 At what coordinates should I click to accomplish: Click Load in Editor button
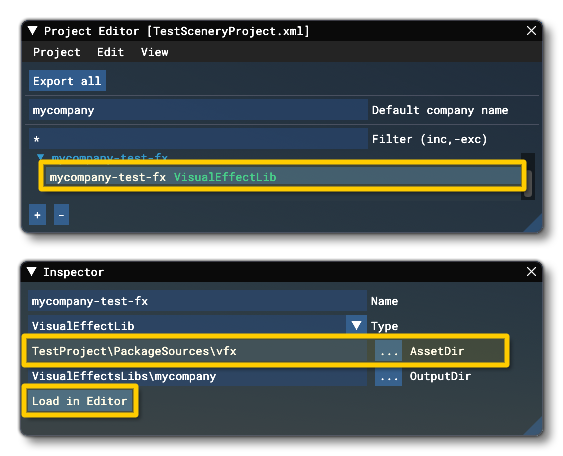80,401
